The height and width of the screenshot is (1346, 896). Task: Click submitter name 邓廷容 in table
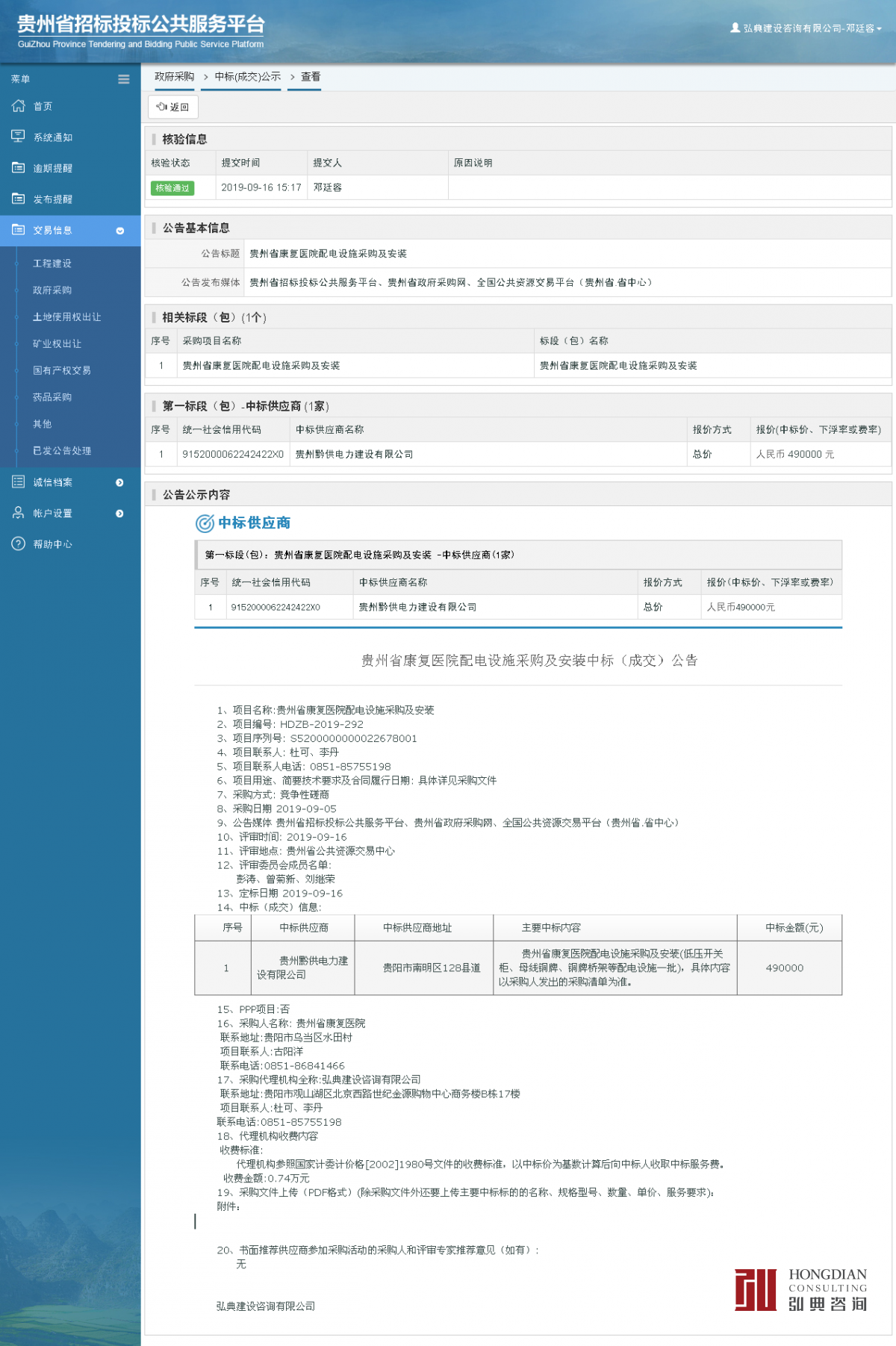tap(328, 187)
